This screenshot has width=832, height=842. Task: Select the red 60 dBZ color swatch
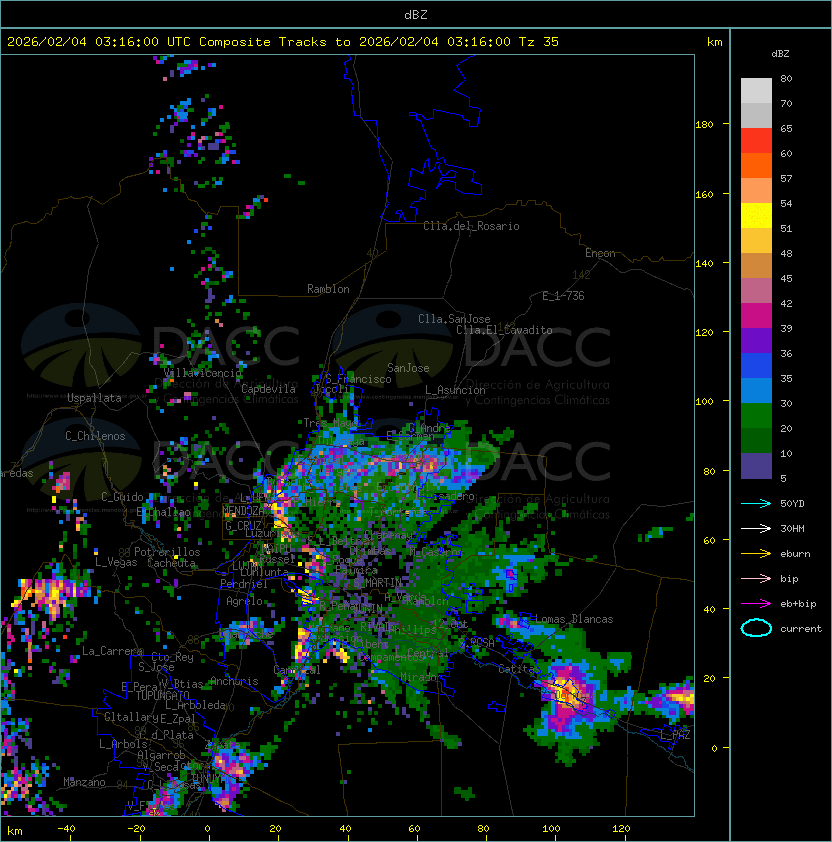click(x=756, y=141)
